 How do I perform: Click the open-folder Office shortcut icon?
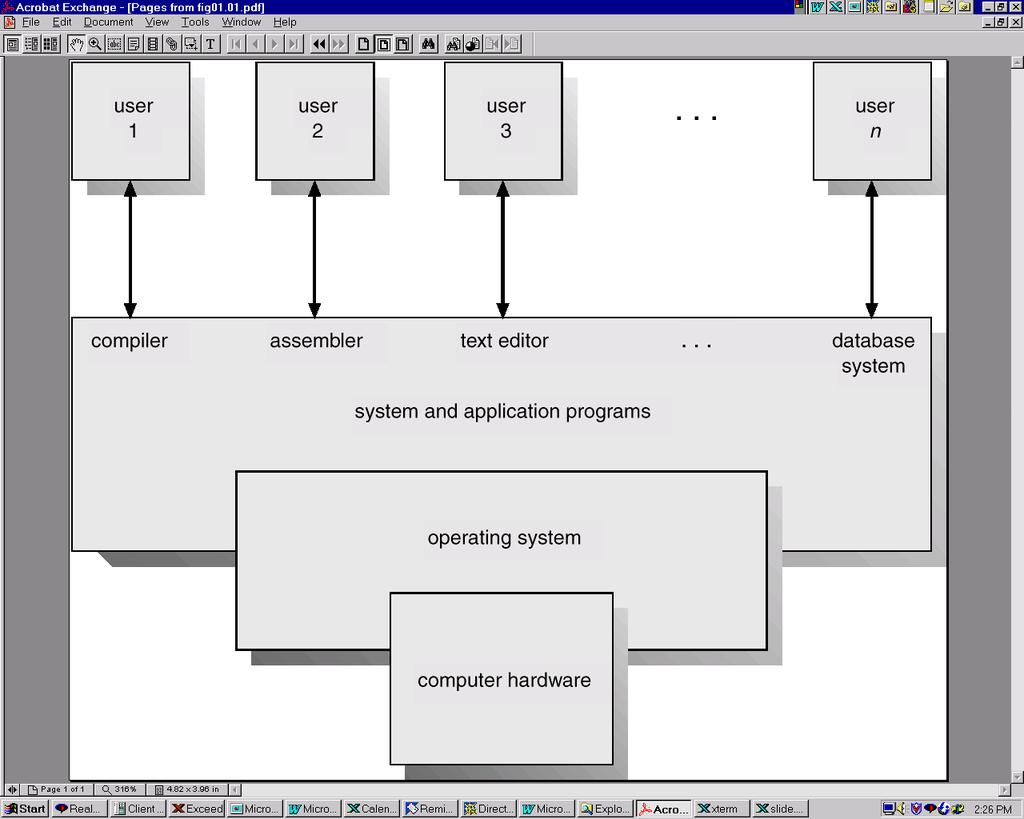(946, 7)
